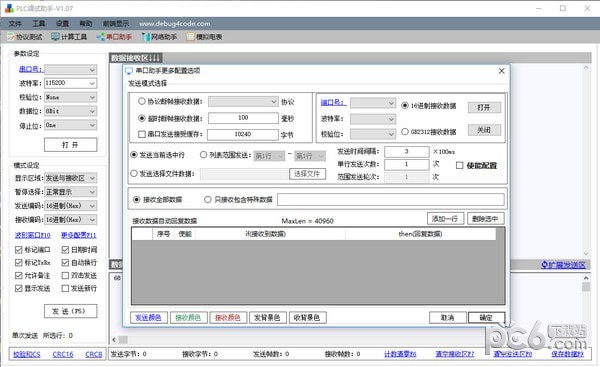
Task: Click the 发送 (F5) button
Action: 71,311
